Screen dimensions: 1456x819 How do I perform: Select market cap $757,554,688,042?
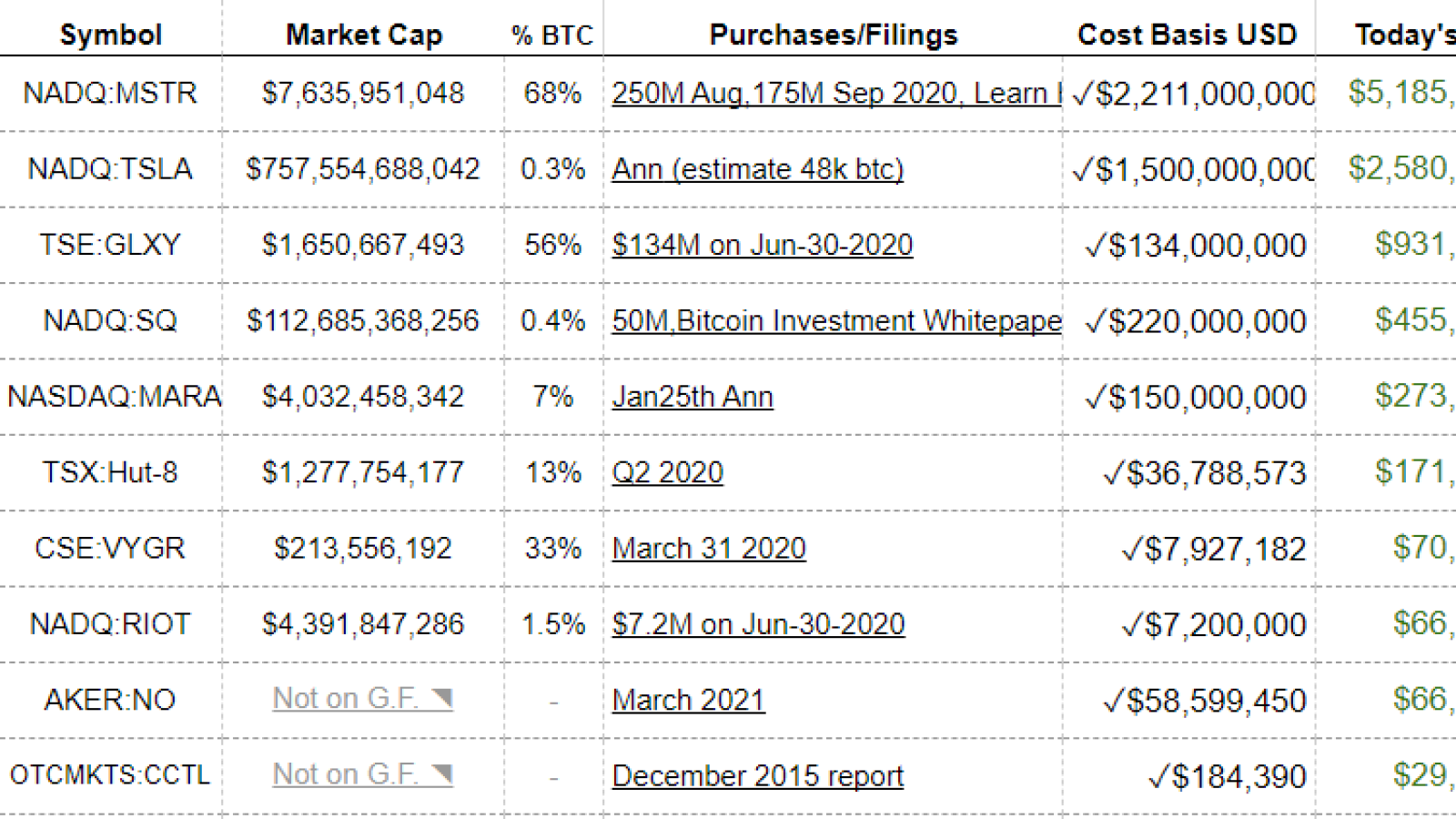pyautogui.click(x=363, y=168)
